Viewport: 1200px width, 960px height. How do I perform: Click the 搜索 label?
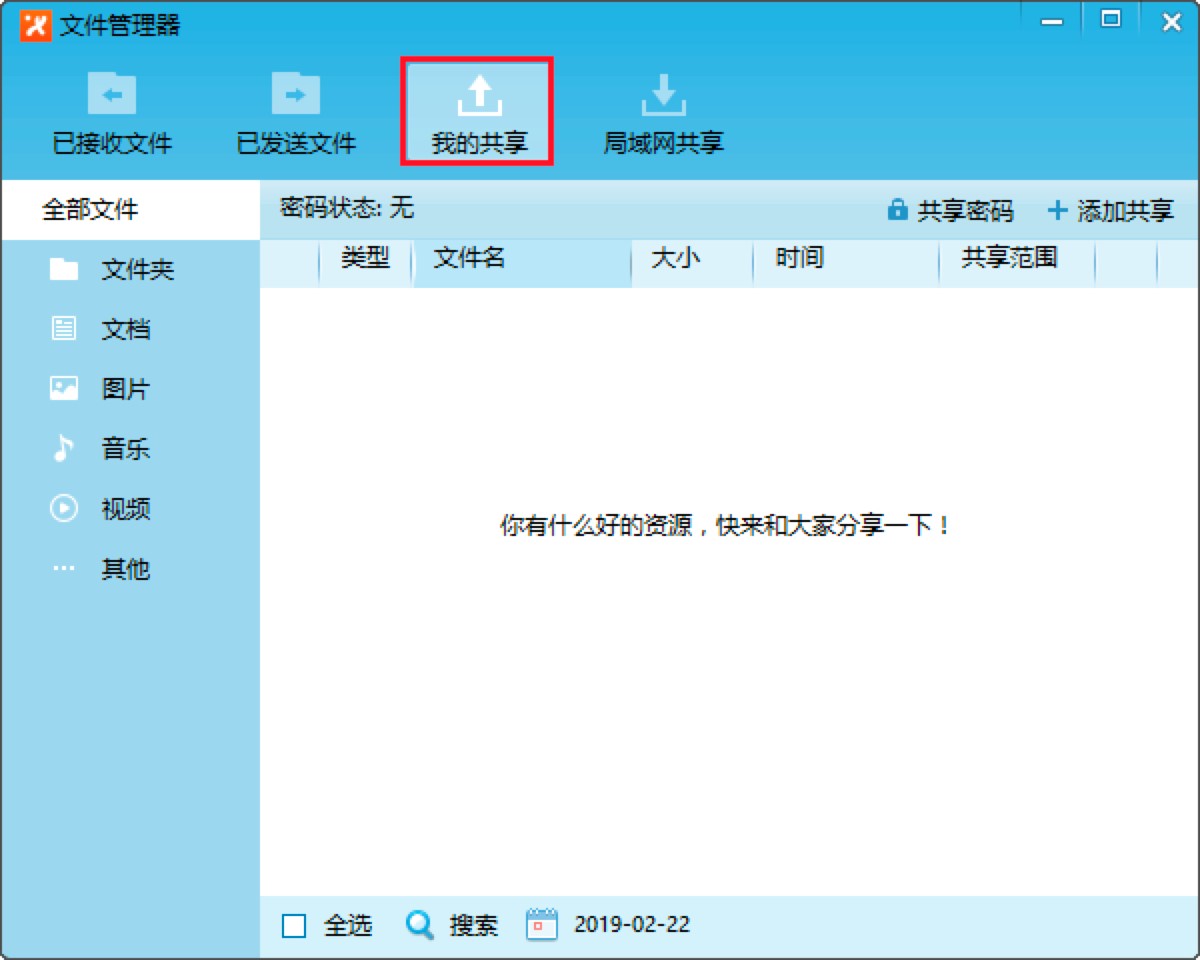click(x=474, y=926)
